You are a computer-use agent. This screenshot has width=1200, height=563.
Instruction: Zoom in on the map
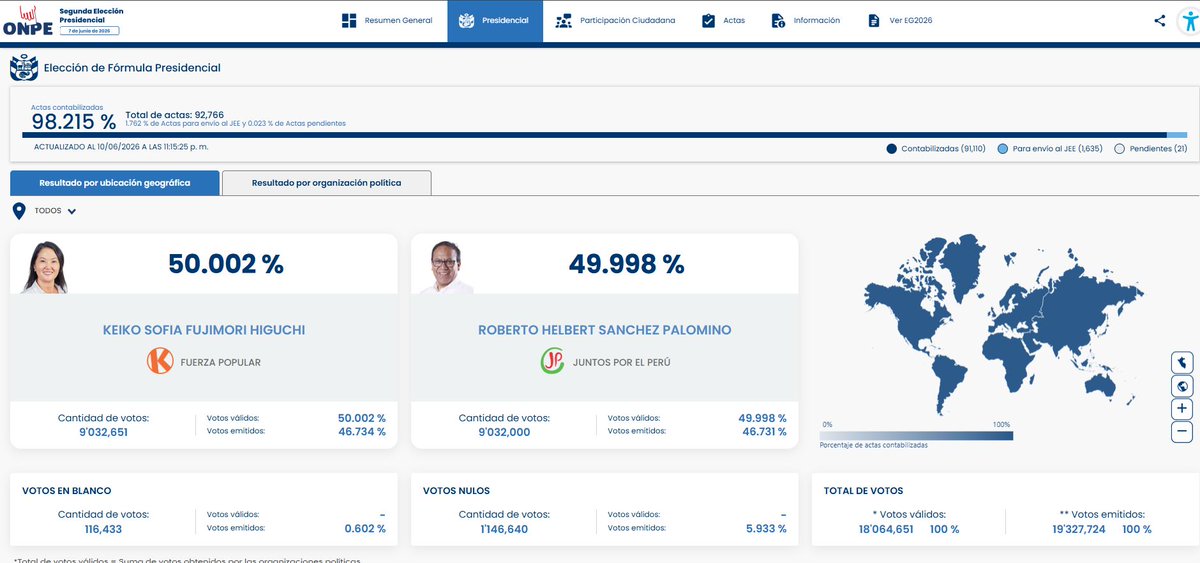1182,409
